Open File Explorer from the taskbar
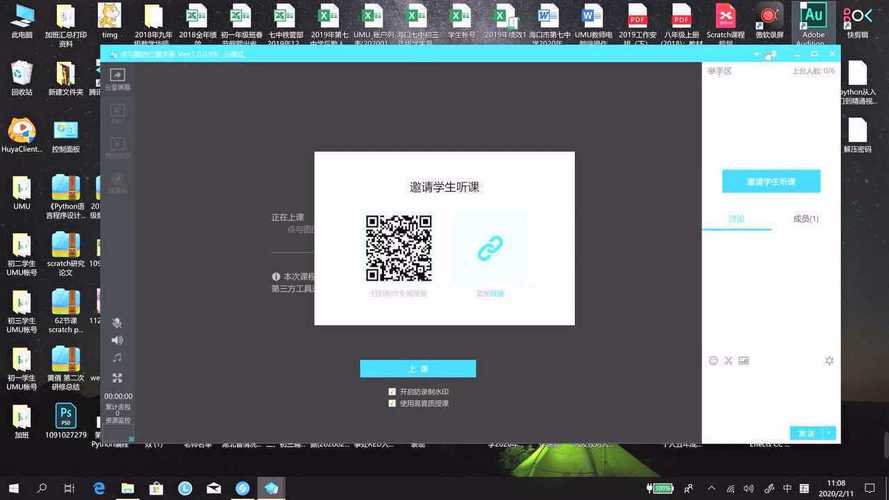Screen dimensions: 889x500 pyautogui.click(x=128, y=488)
